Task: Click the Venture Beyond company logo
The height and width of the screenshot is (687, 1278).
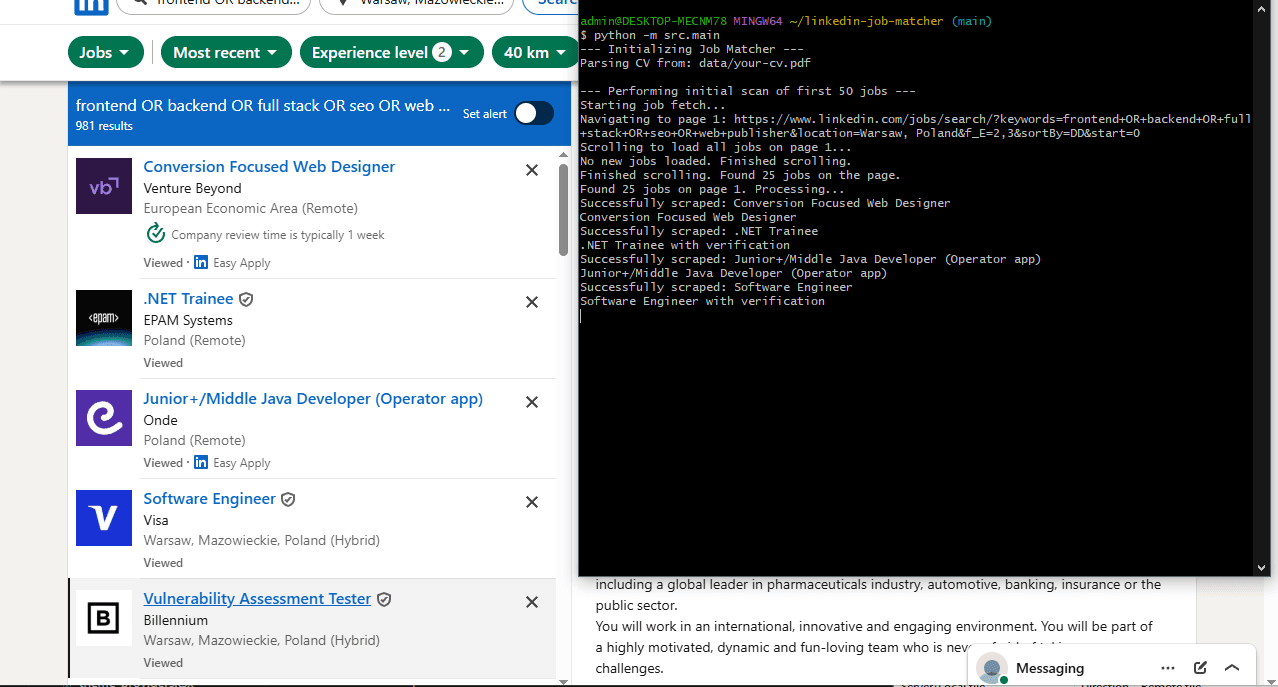Action: click(x=104, y=186)
